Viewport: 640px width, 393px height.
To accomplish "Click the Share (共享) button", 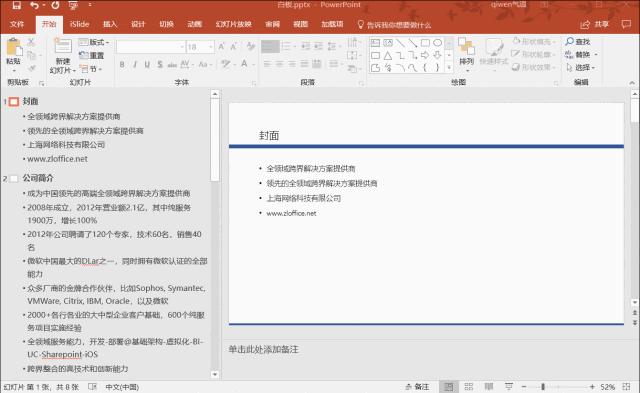I will pyautogui.click(x=595, y=24).
